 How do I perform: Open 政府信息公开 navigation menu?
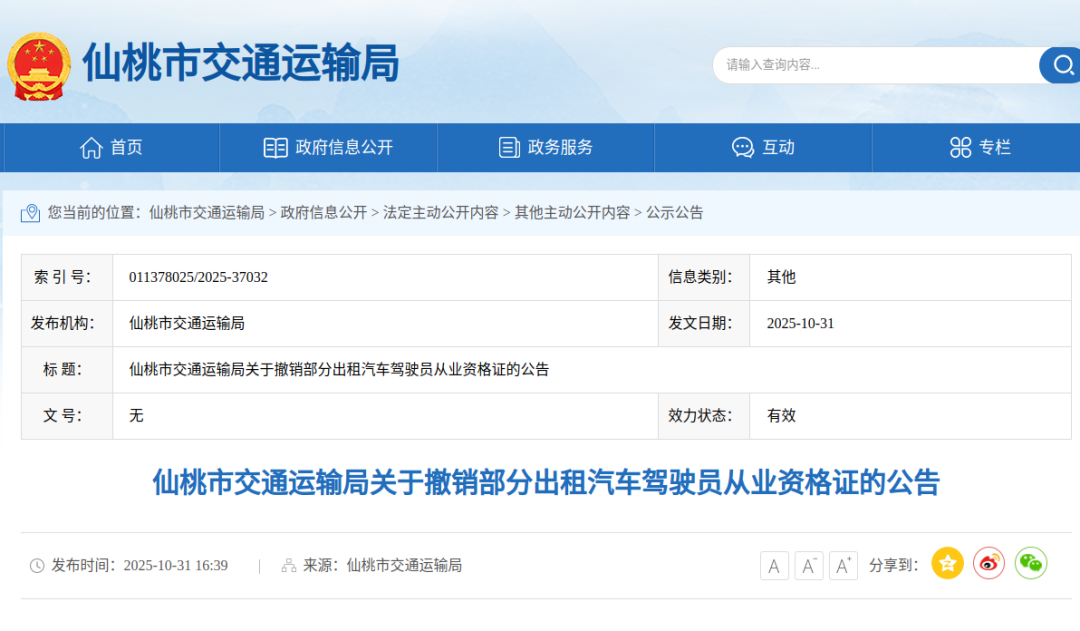328,148
